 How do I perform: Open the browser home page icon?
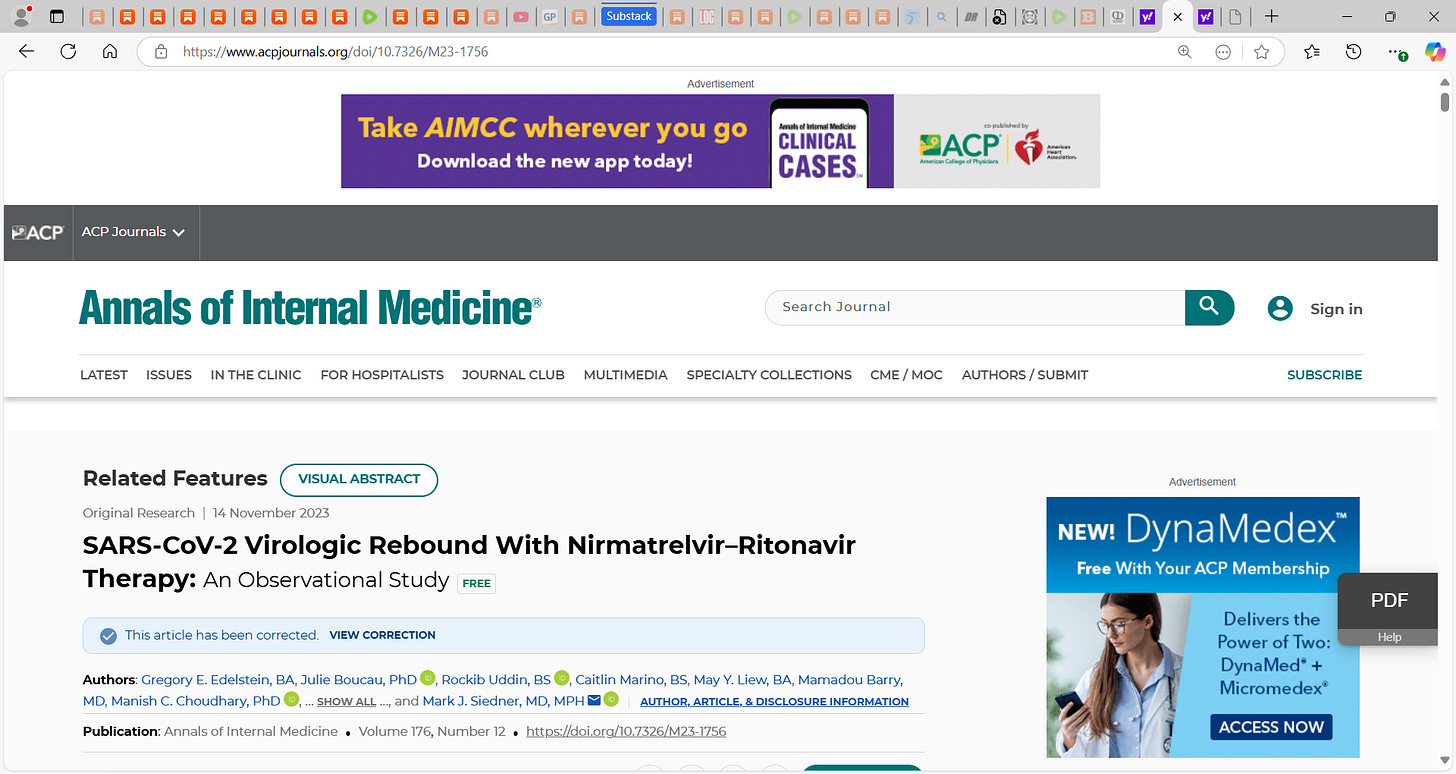coord(110,52)
